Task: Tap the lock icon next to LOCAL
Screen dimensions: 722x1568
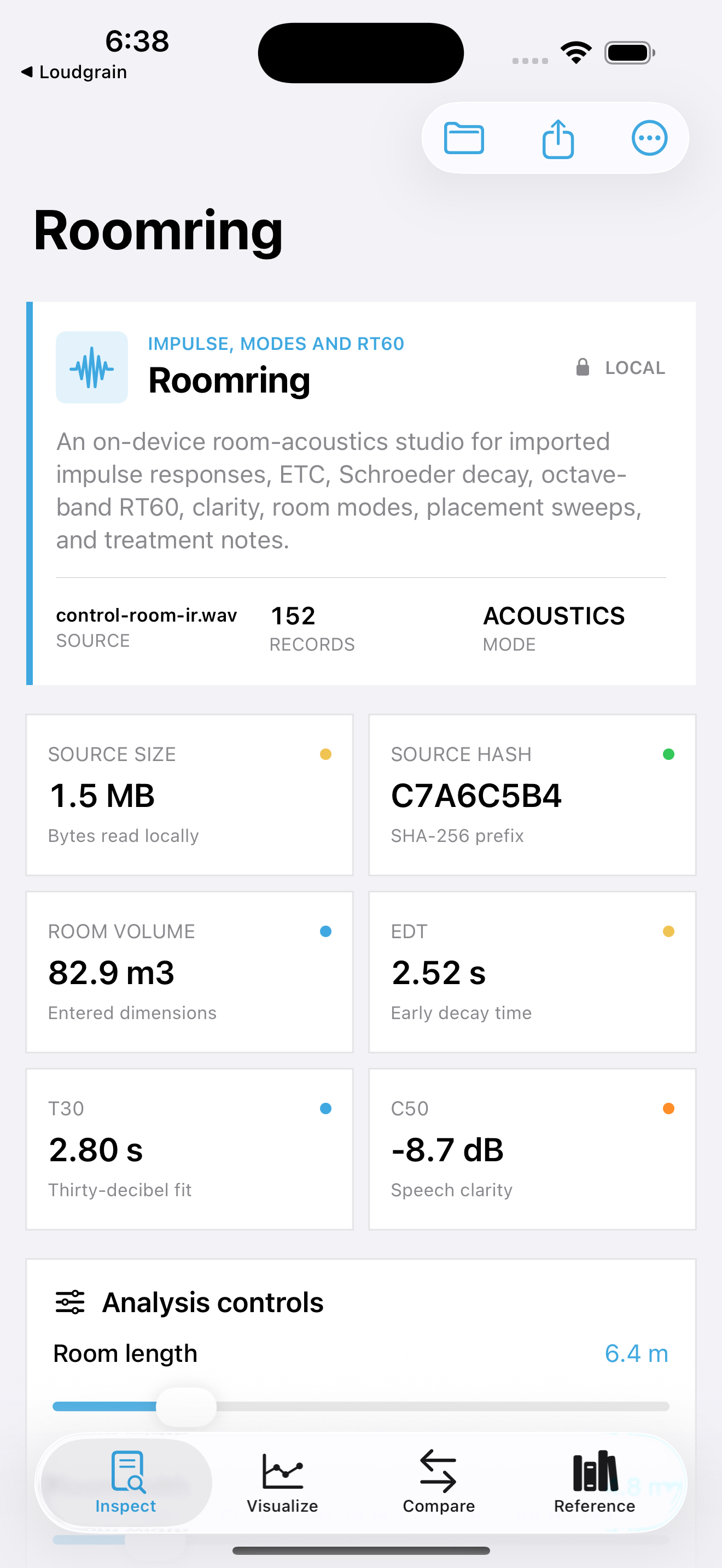Action: (583, 367)
